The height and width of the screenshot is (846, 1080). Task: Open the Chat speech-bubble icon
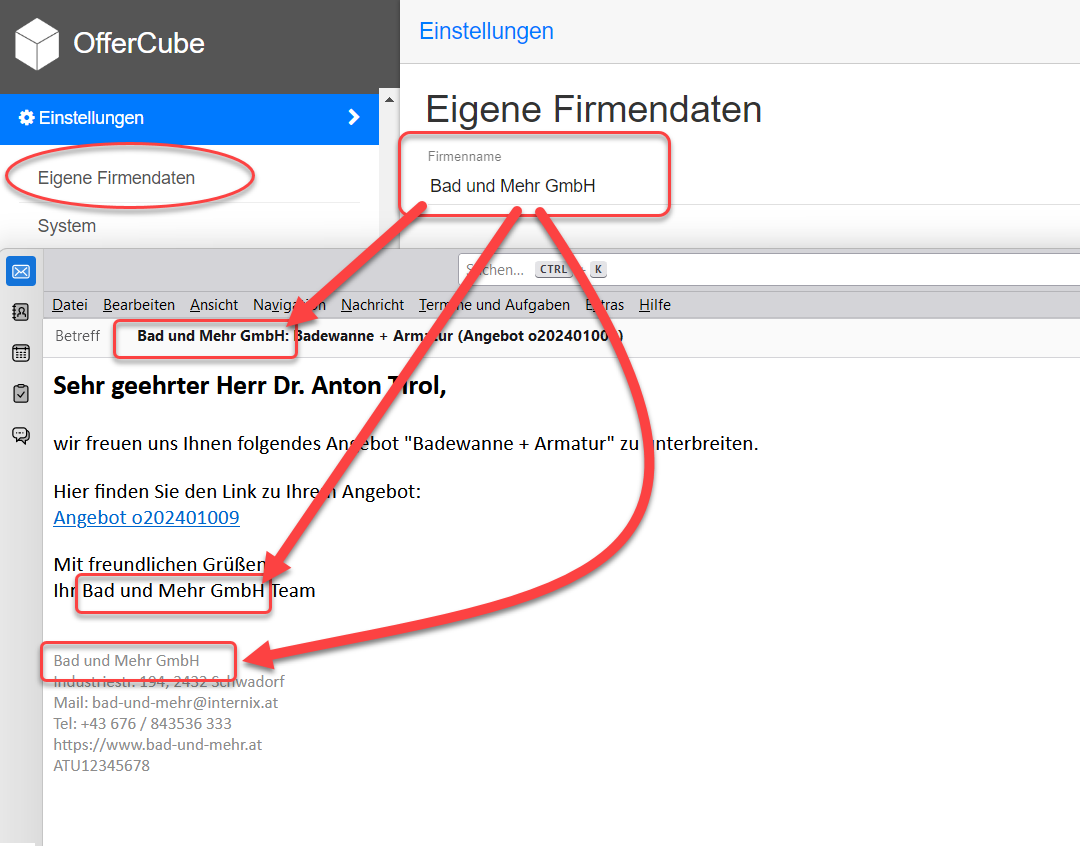(x=21, y=435)
